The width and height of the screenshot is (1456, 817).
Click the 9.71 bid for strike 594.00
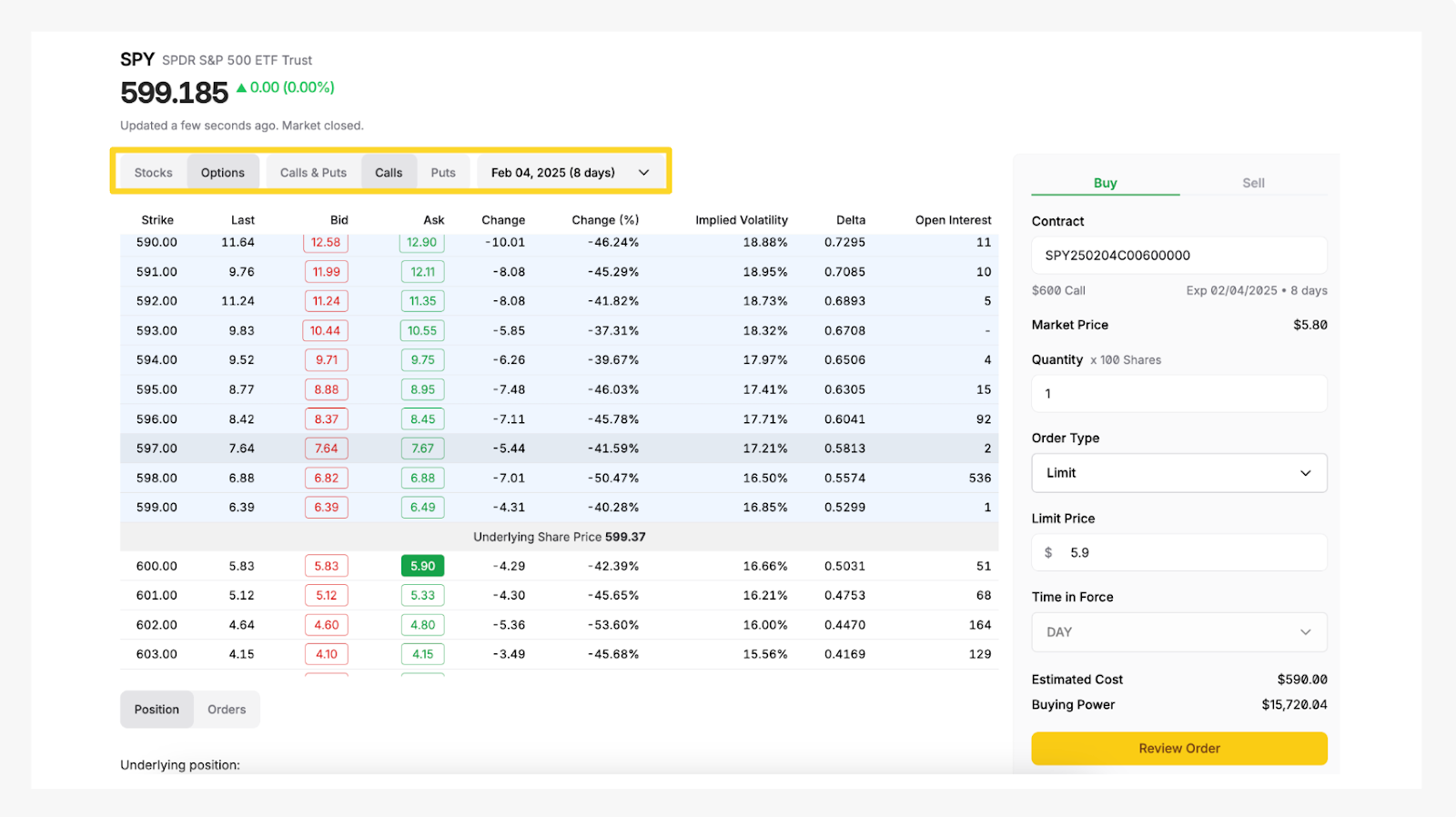pos(327,360)
